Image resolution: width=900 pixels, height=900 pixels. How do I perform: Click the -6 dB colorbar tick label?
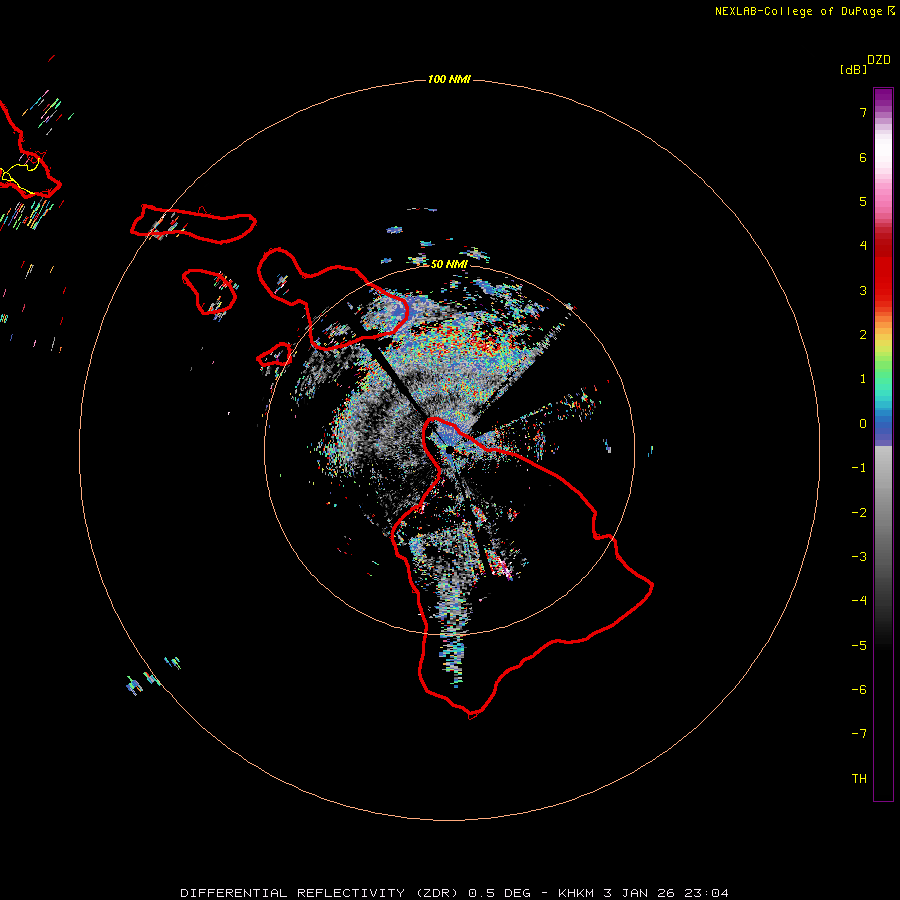point(859,690)
